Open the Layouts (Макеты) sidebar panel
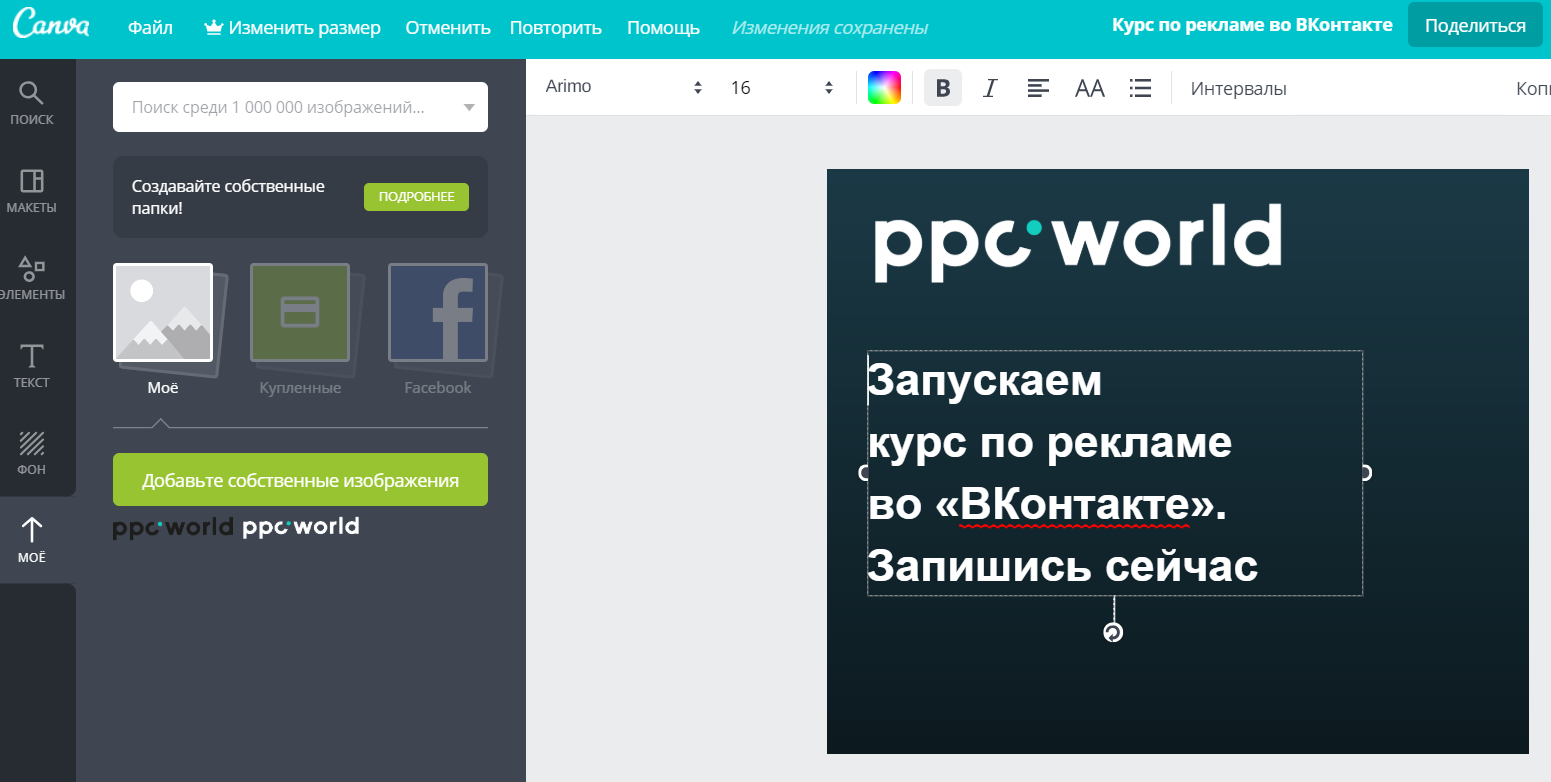The image size is (1551, 782). [x=32, y=191]
